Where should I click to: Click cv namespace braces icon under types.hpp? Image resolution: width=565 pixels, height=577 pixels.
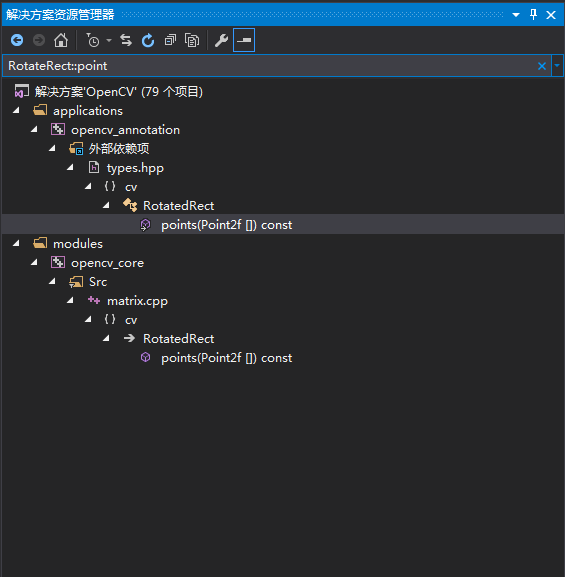pyautogui.click(x=110, y=186)
